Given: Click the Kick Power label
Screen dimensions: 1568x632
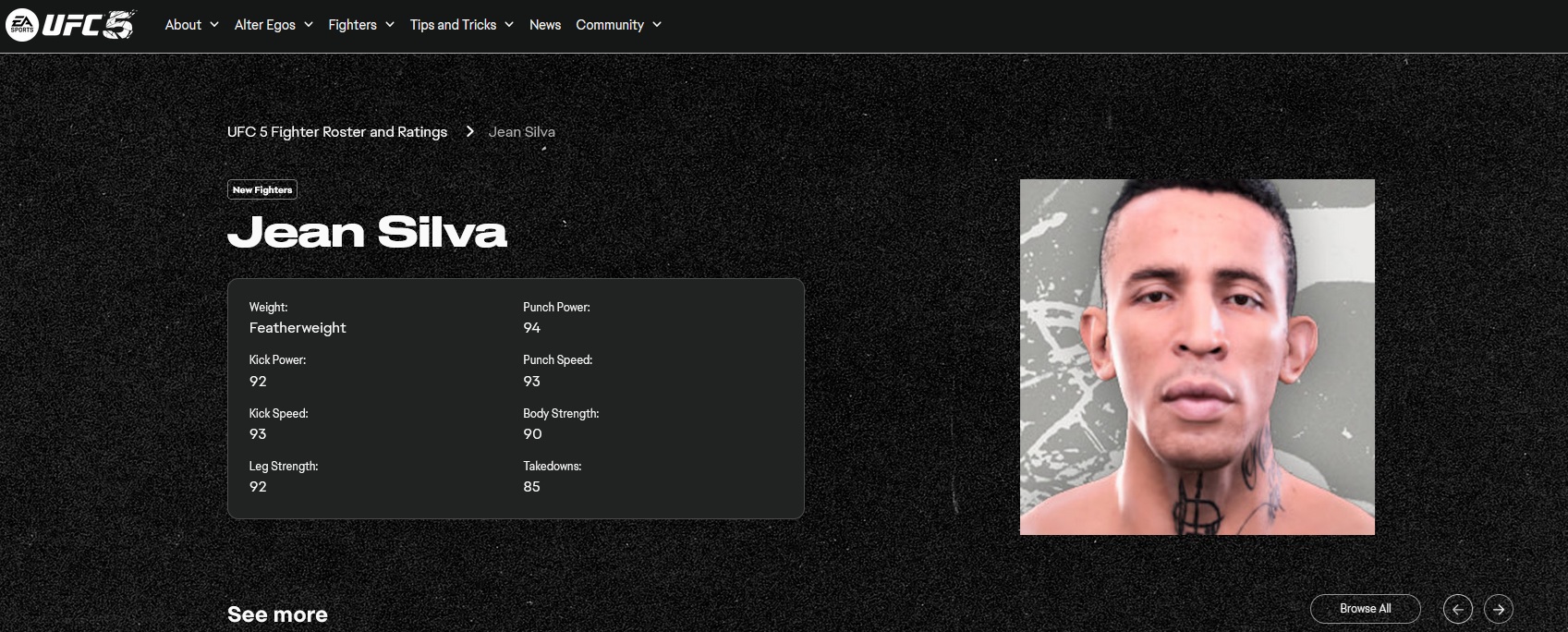Looking at the screenshot, I should [277, 359].
